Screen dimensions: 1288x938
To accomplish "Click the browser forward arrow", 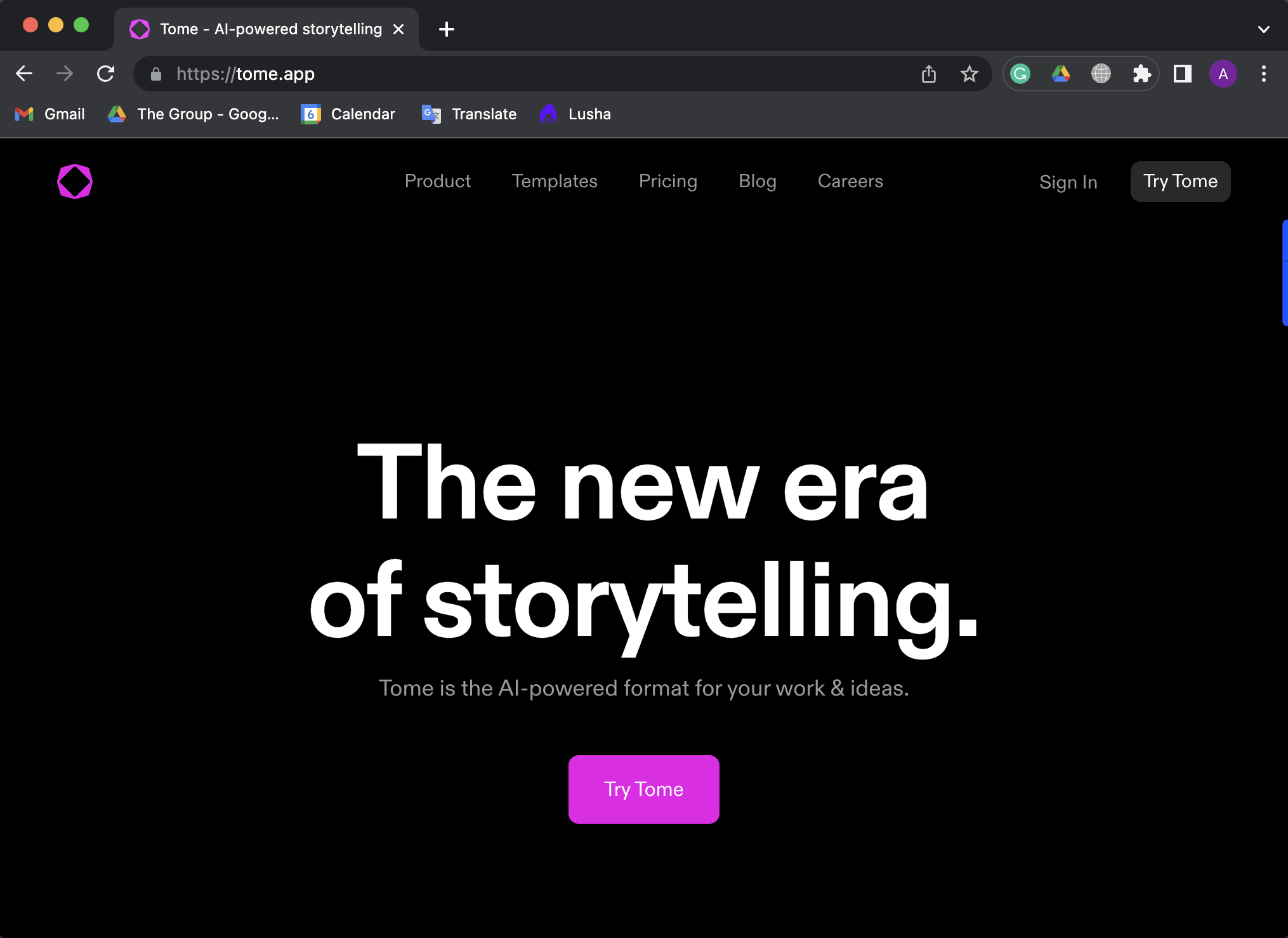I will (65, 74).
